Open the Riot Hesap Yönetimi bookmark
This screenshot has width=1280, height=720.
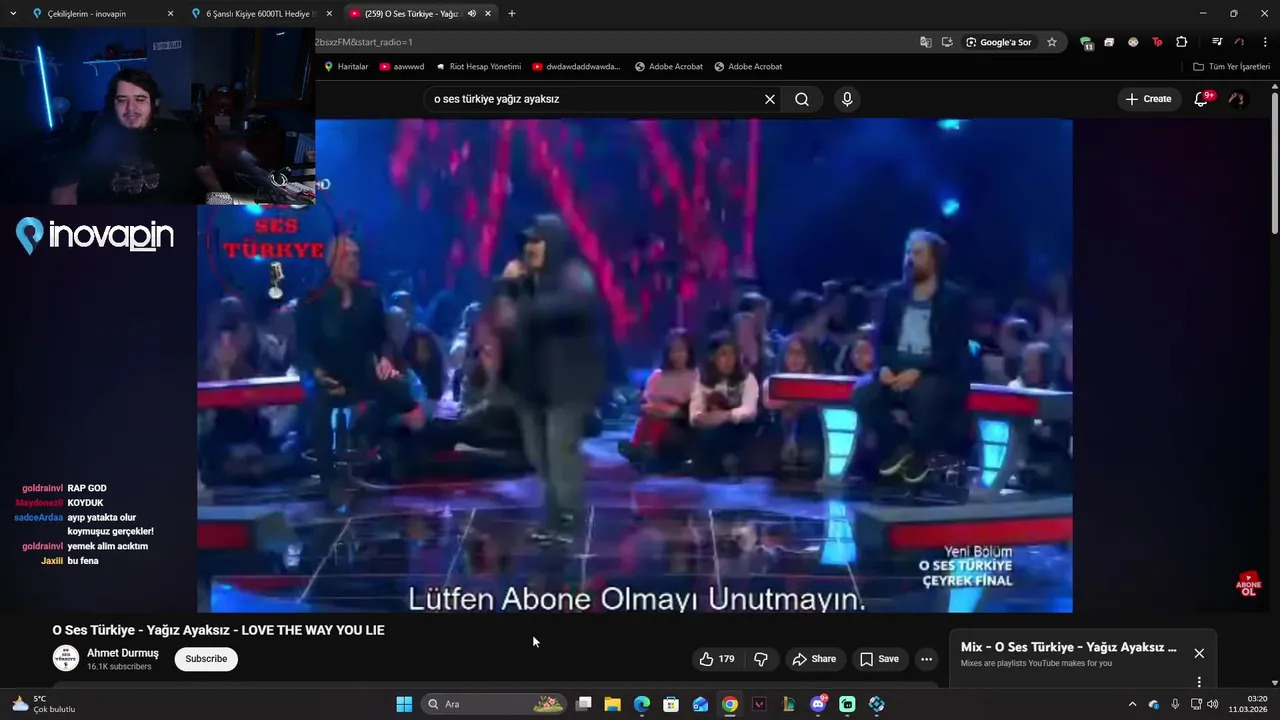coord(479,66)
